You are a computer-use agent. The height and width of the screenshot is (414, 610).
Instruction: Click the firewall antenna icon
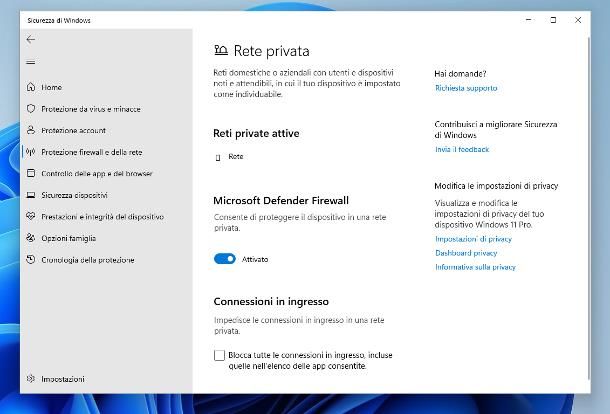31,152
